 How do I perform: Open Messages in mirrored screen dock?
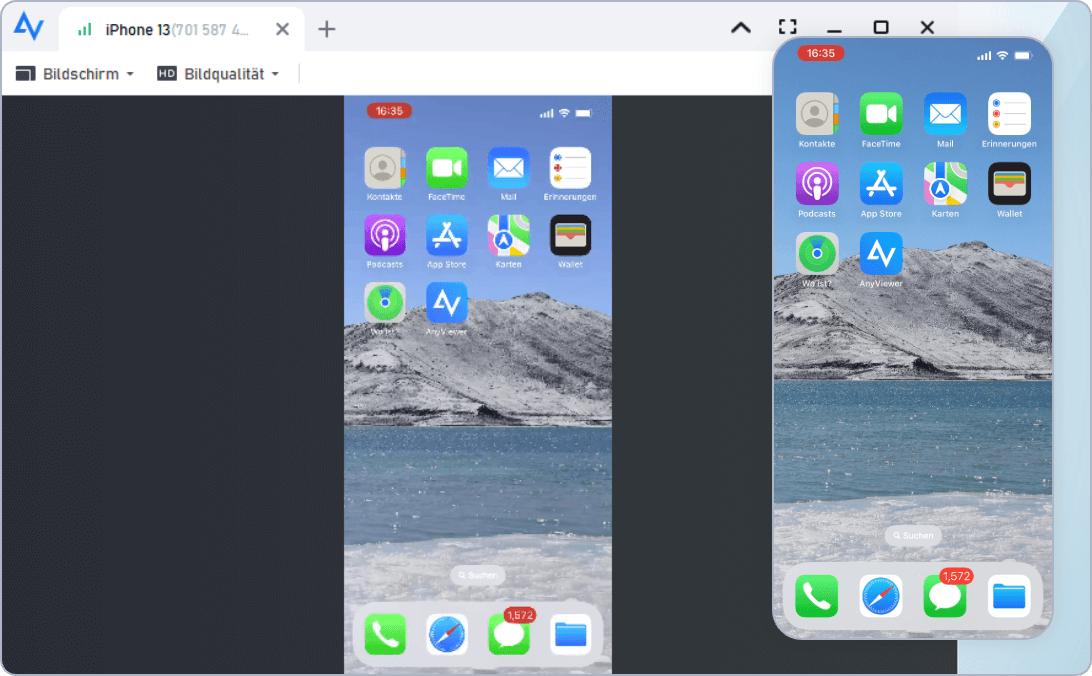[508, 634]
